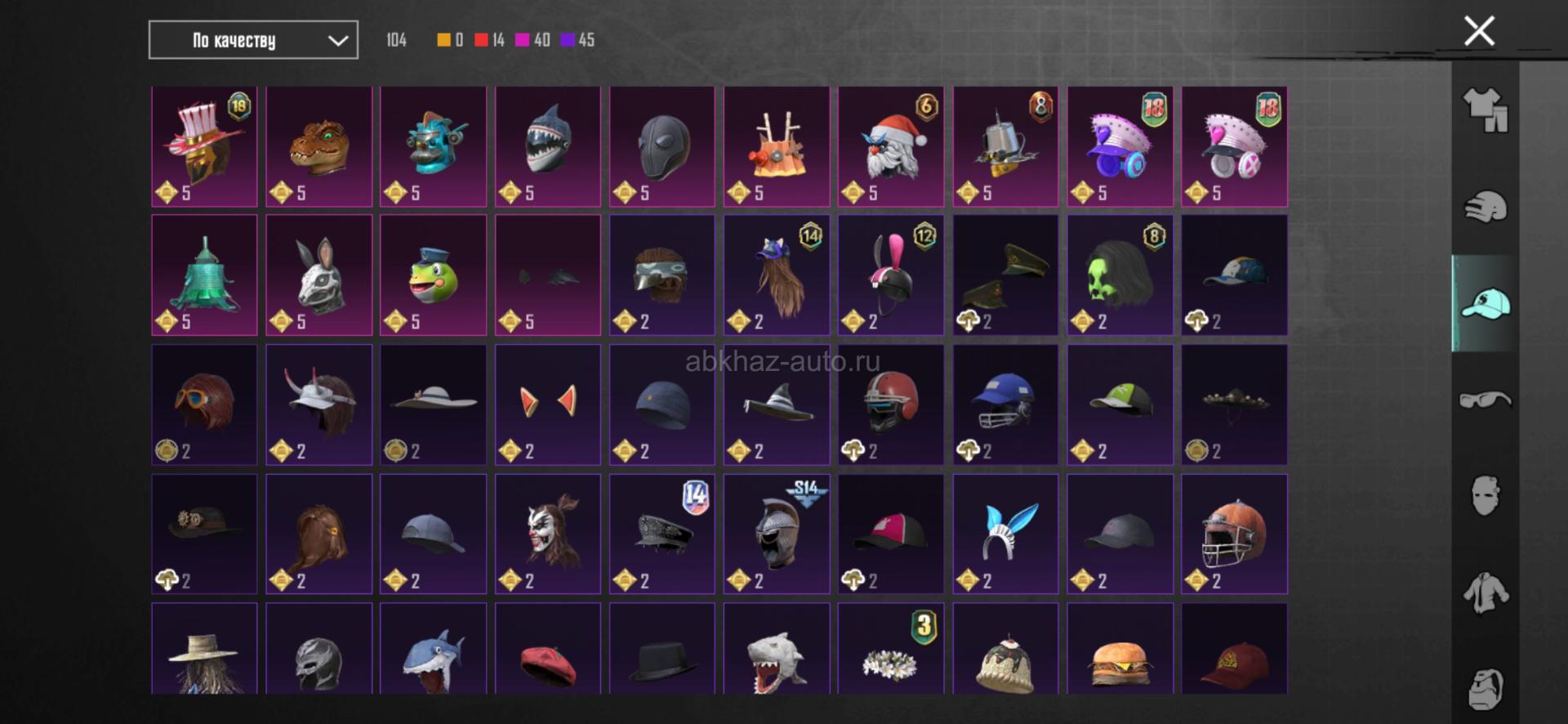
Task: Select the hamburger hat item
Action: [x=1120, y=649]
